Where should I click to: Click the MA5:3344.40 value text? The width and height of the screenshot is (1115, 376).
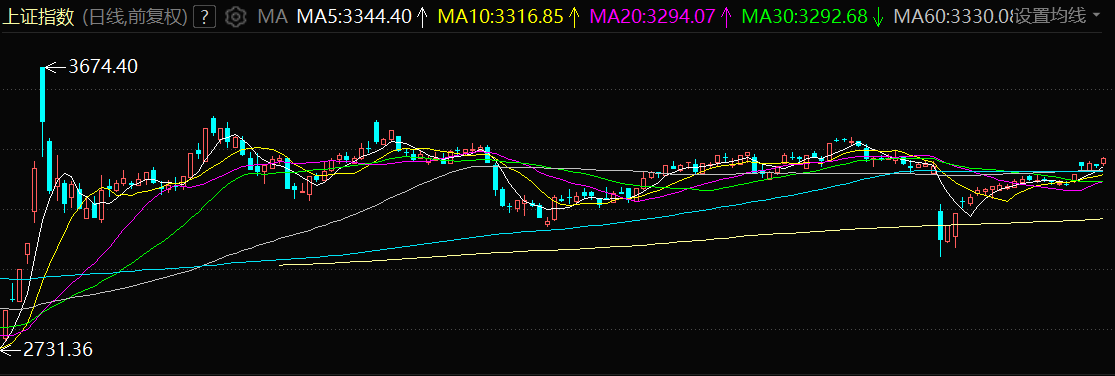[x=354, y=16]
